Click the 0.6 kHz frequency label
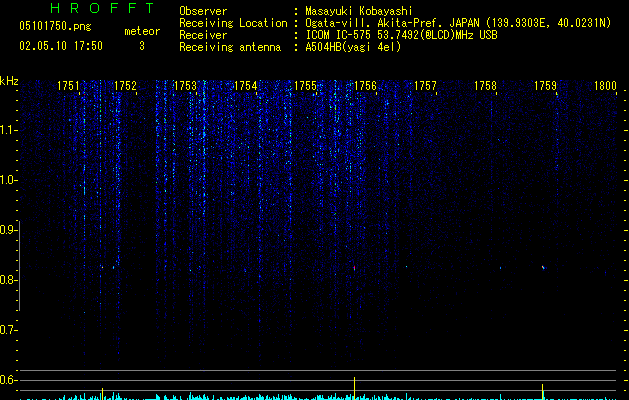Screen dimensions: 629x400 click(8, 380)
